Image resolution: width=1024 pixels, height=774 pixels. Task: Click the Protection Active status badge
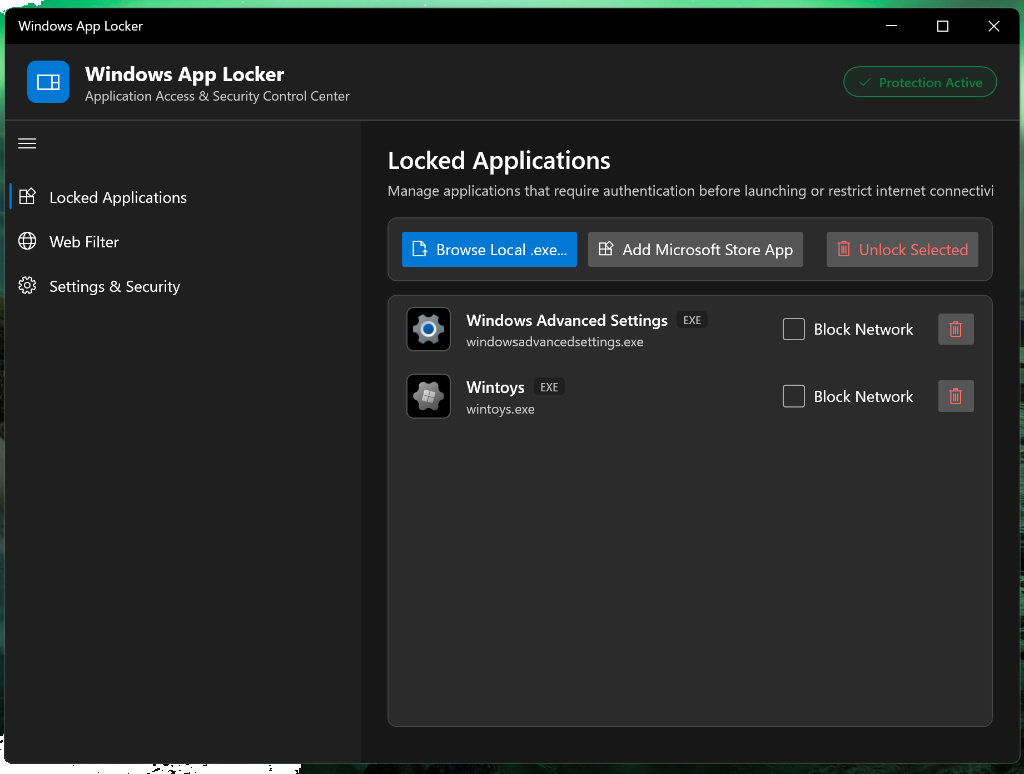coord(920,82)
